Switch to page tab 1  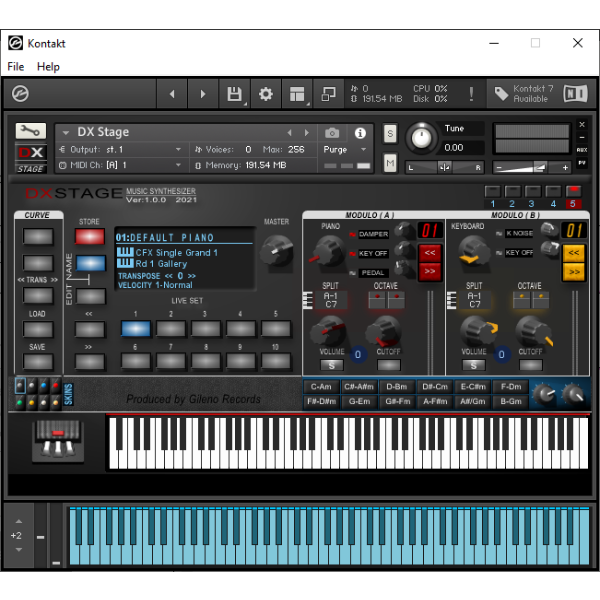[x=492, y=195]
